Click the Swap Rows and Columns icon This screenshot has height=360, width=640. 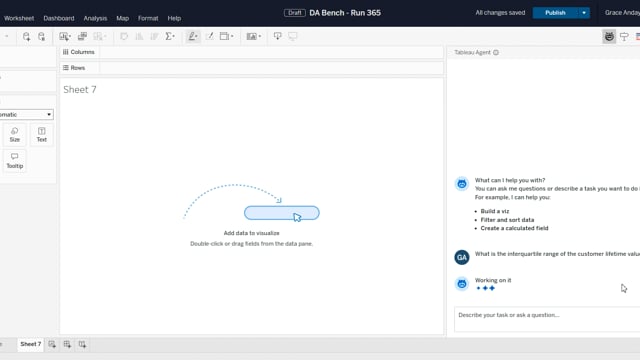pyautogui.click(x=124, y=36)
